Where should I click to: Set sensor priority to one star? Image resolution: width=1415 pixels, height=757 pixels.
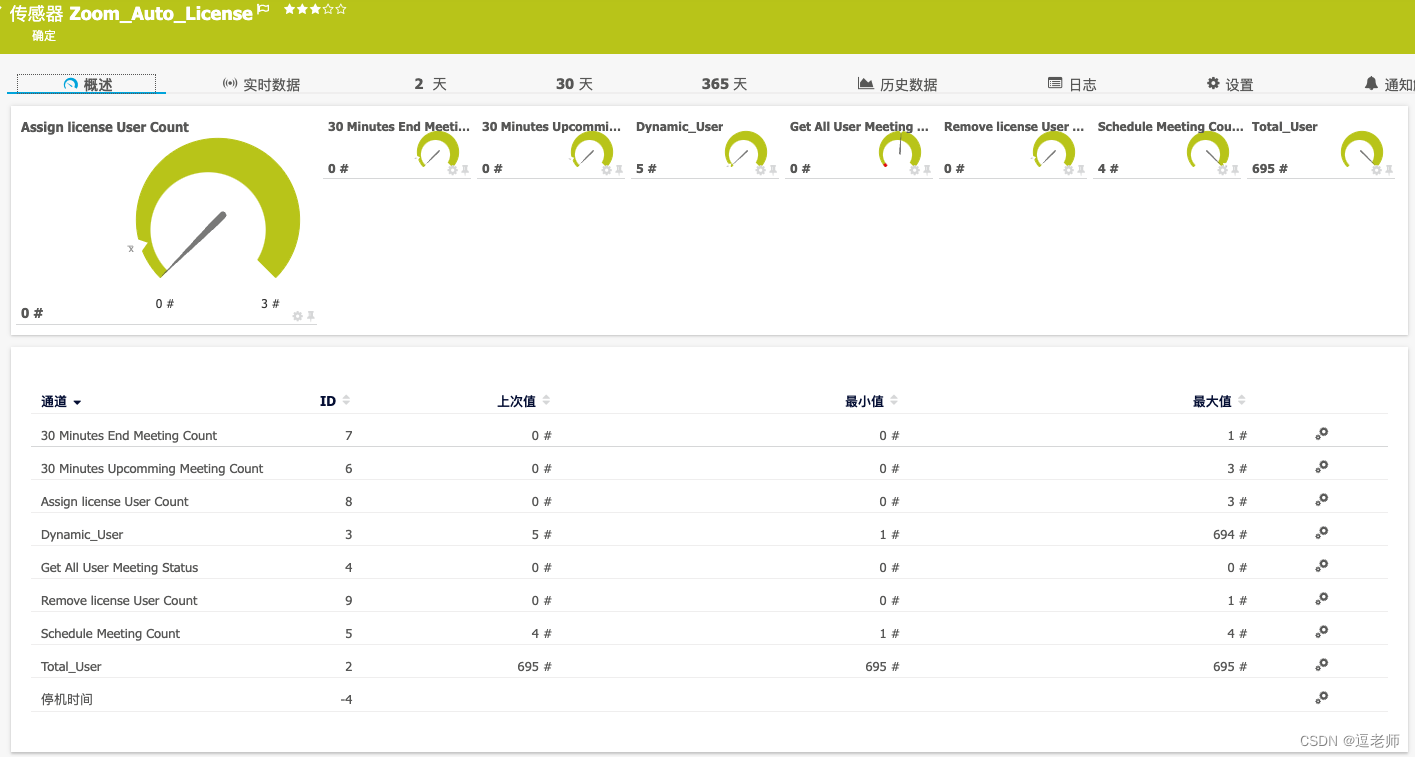[x=290, y=9]
